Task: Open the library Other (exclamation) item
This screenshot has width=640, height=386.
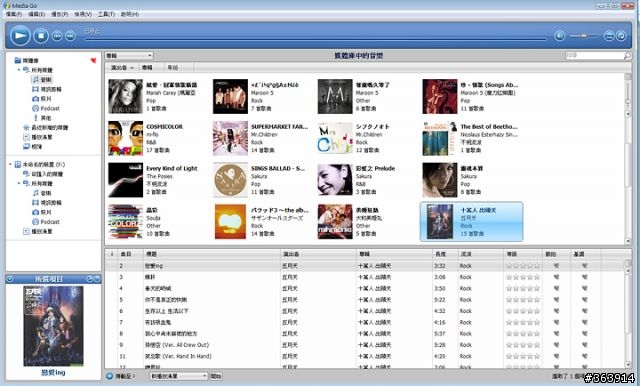Action: pyautogui.click(x=42, y=118)
